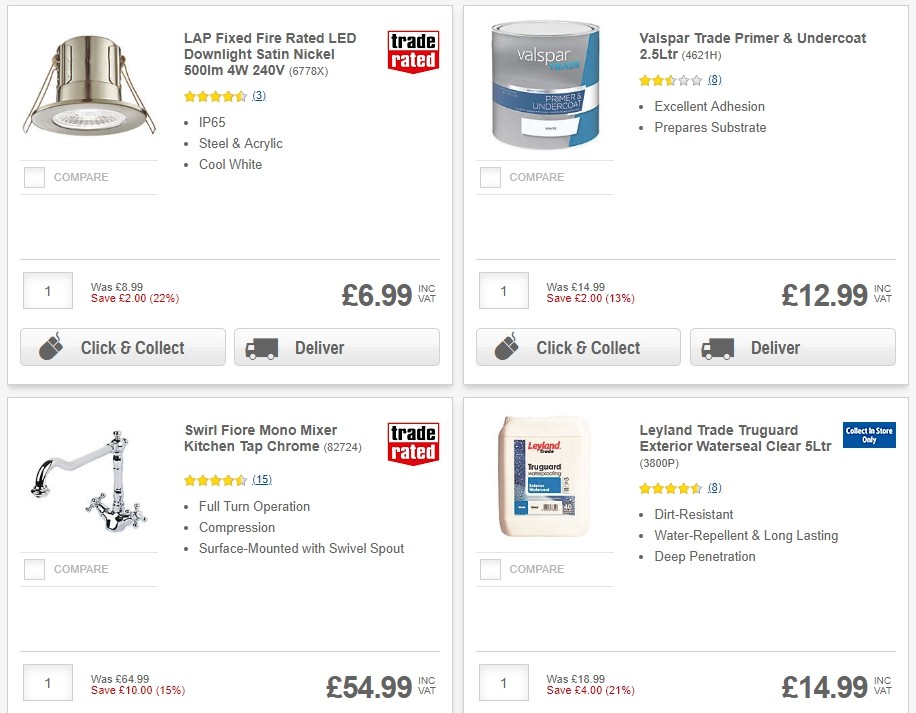Click the Click & Collect button for Valspar primer
This screenshot has width=916, height=713.
[578, 347]
